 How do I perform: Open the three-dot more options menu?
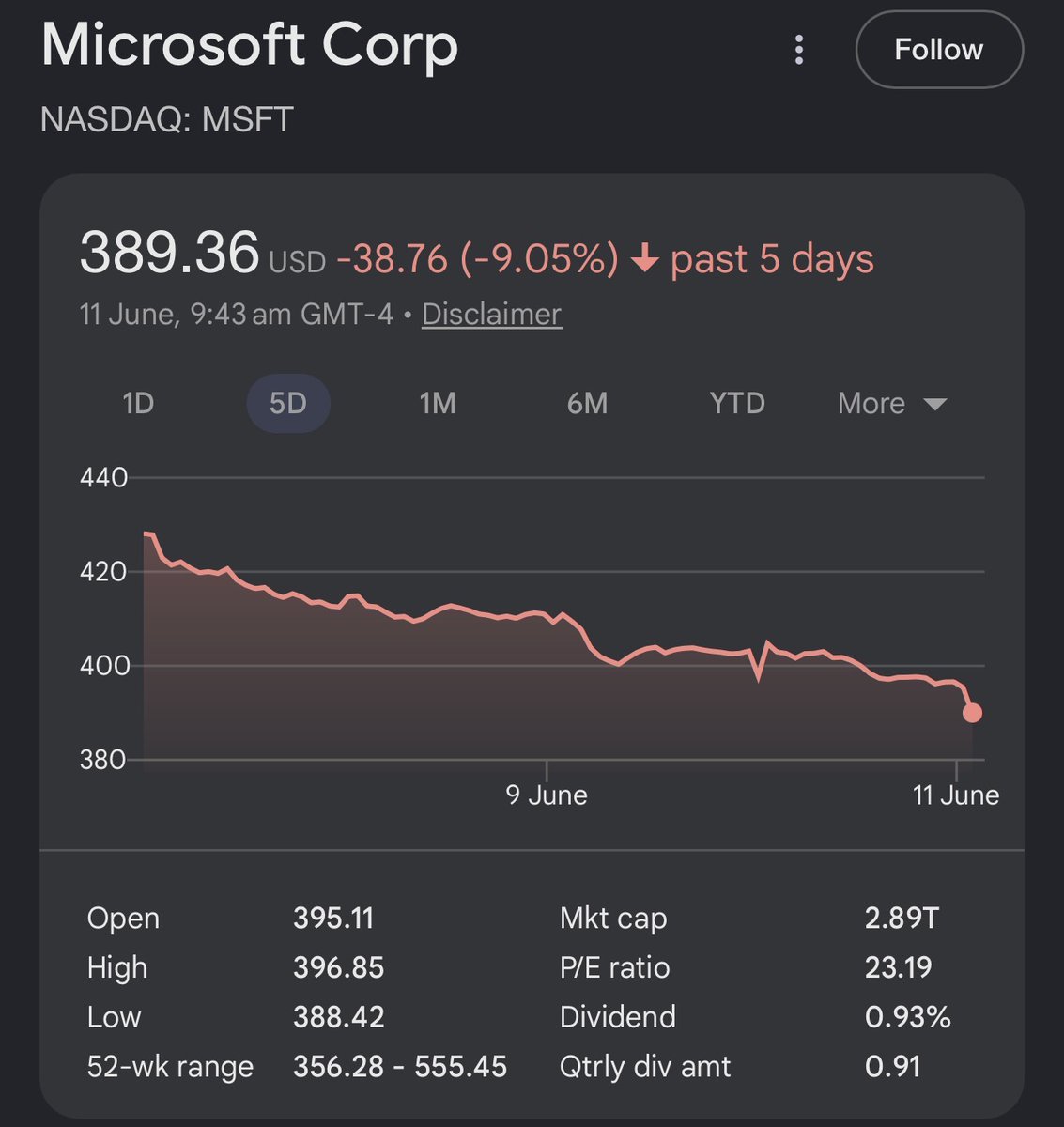799,50
